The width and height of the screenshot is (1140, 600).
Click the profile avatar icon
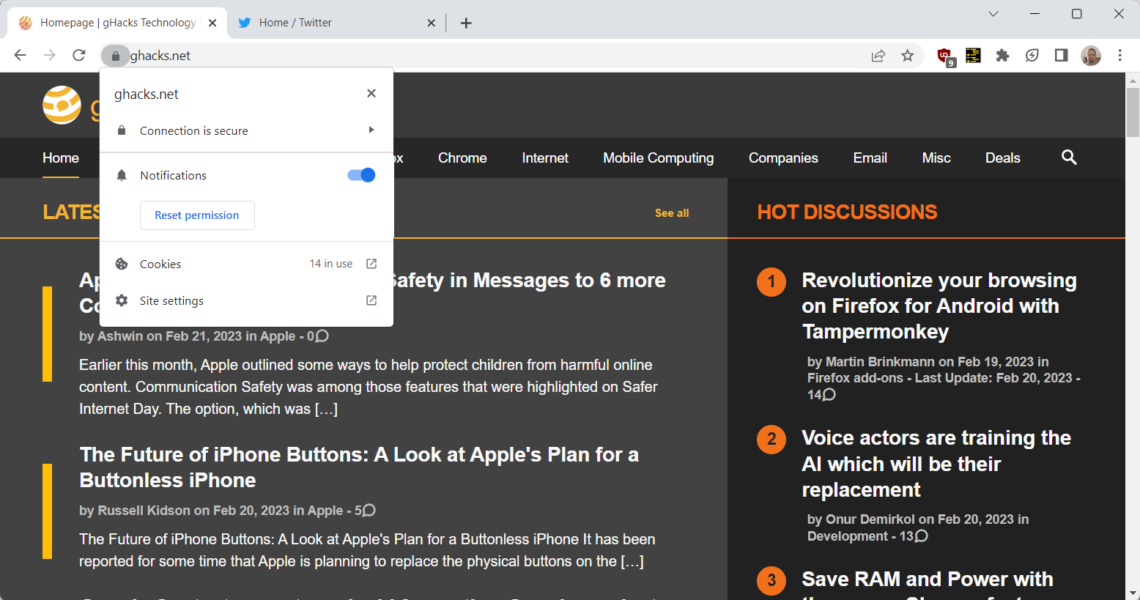[x=1091, y=56]
